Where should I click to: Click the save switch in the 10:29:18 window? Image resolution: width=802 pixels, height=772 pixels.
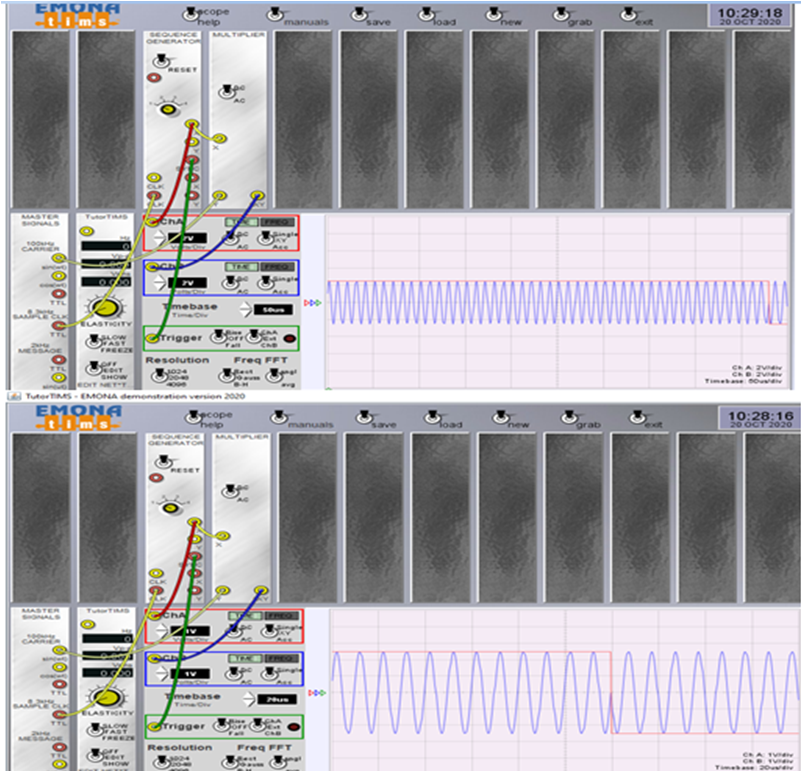pos(359,15)
